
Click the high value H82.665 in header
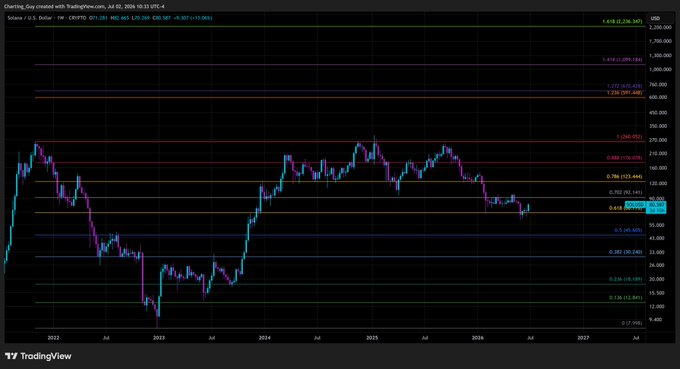(120, 18)
